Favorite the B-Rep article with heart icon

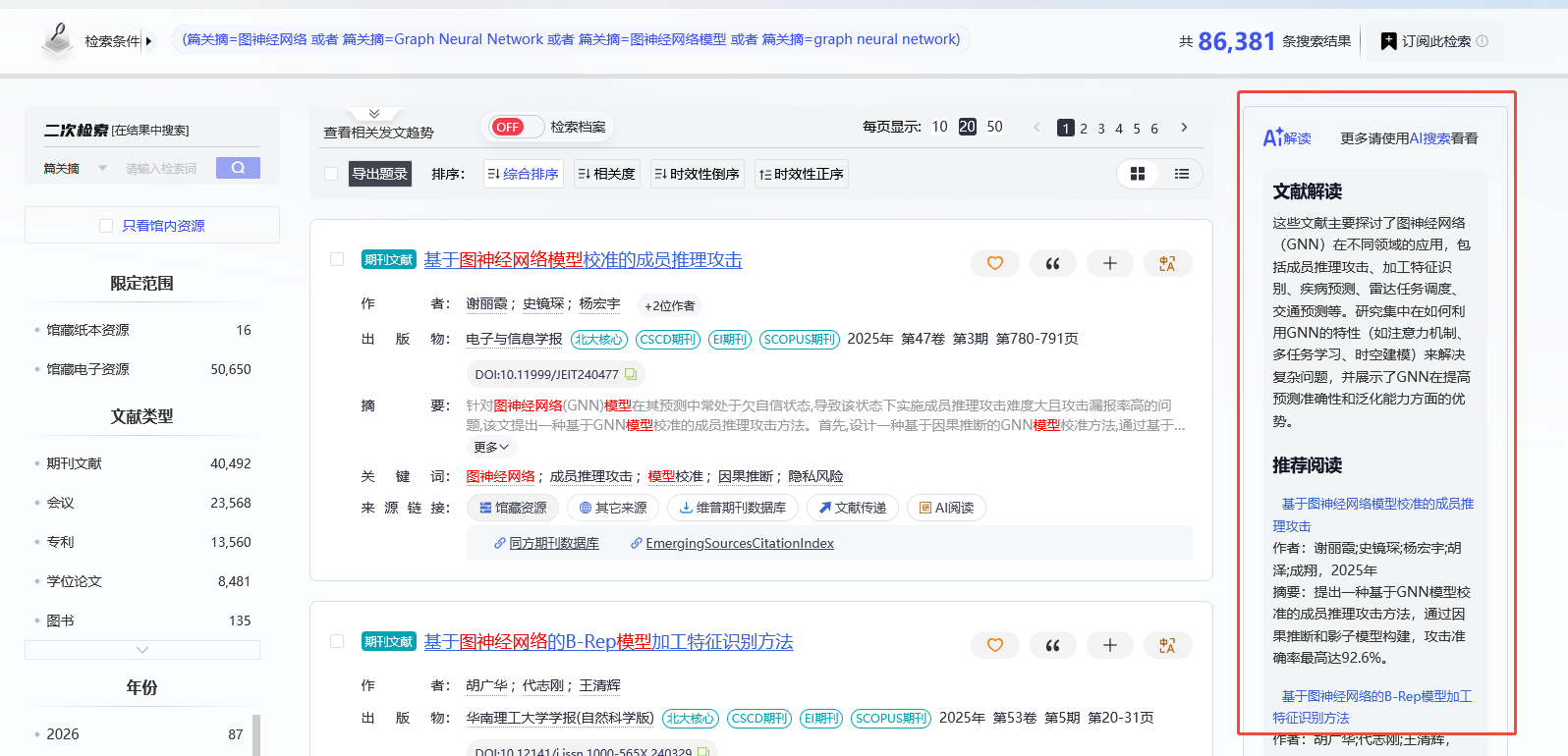click(x=994, y=645)
